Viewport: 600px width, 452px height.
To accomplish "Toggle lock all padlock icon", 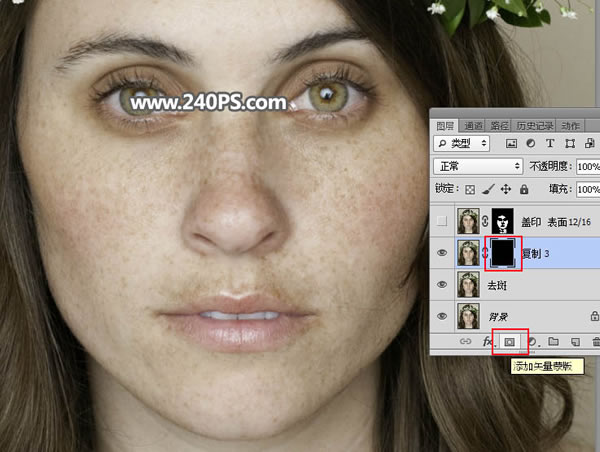I will click(x=524, y=189).
